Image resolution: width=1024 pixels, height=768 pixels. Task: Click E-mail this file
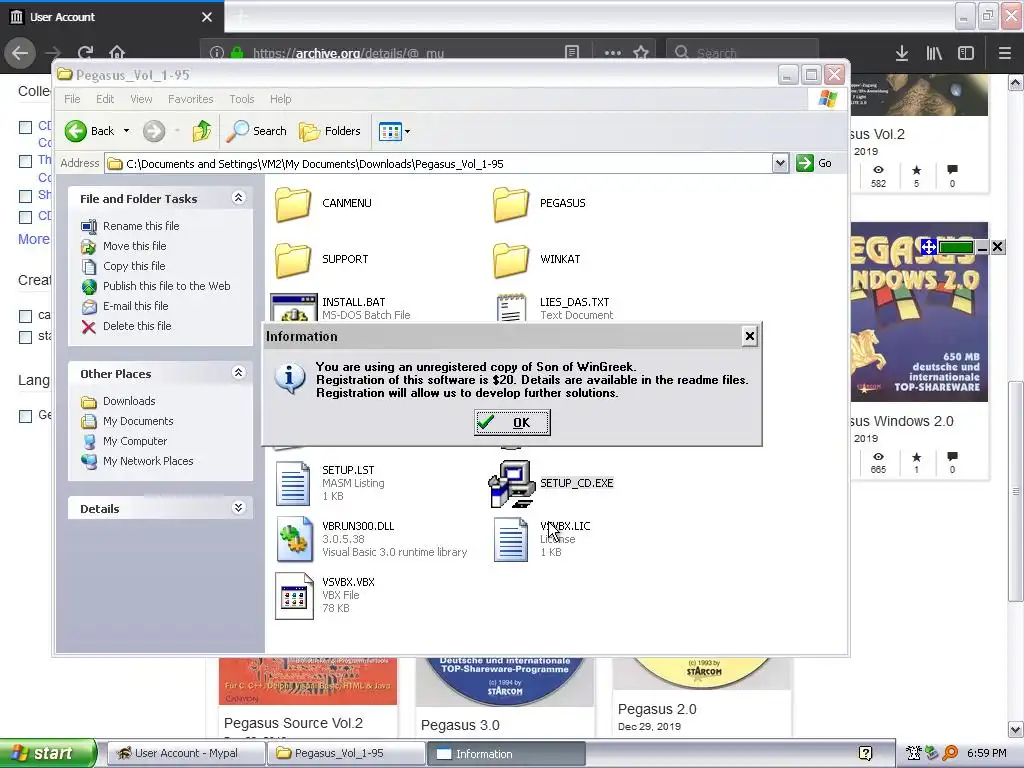coord(135,306)
